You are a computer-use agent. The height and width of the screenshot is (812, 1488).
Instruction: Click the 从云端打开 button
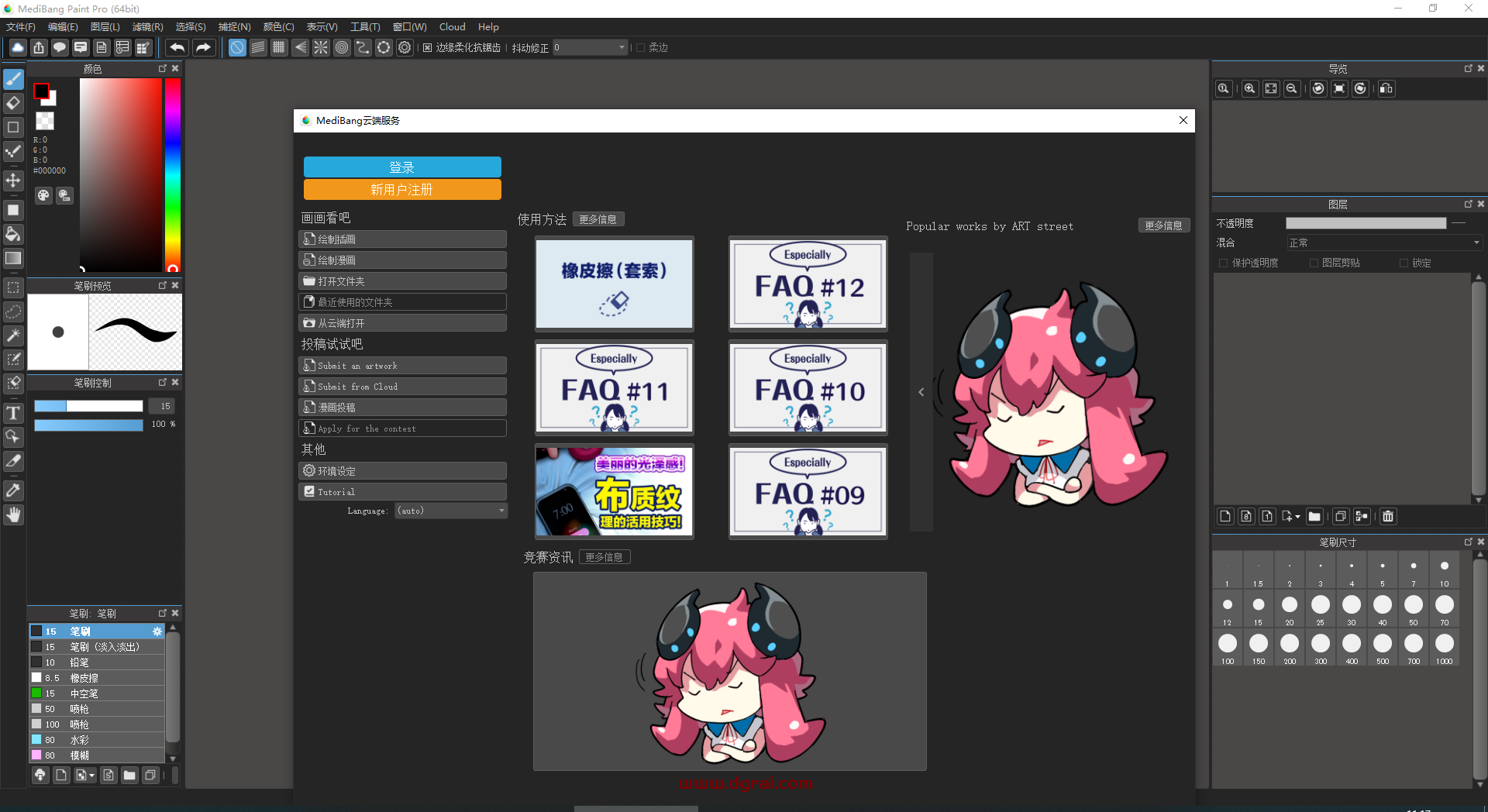pos(403,323)
